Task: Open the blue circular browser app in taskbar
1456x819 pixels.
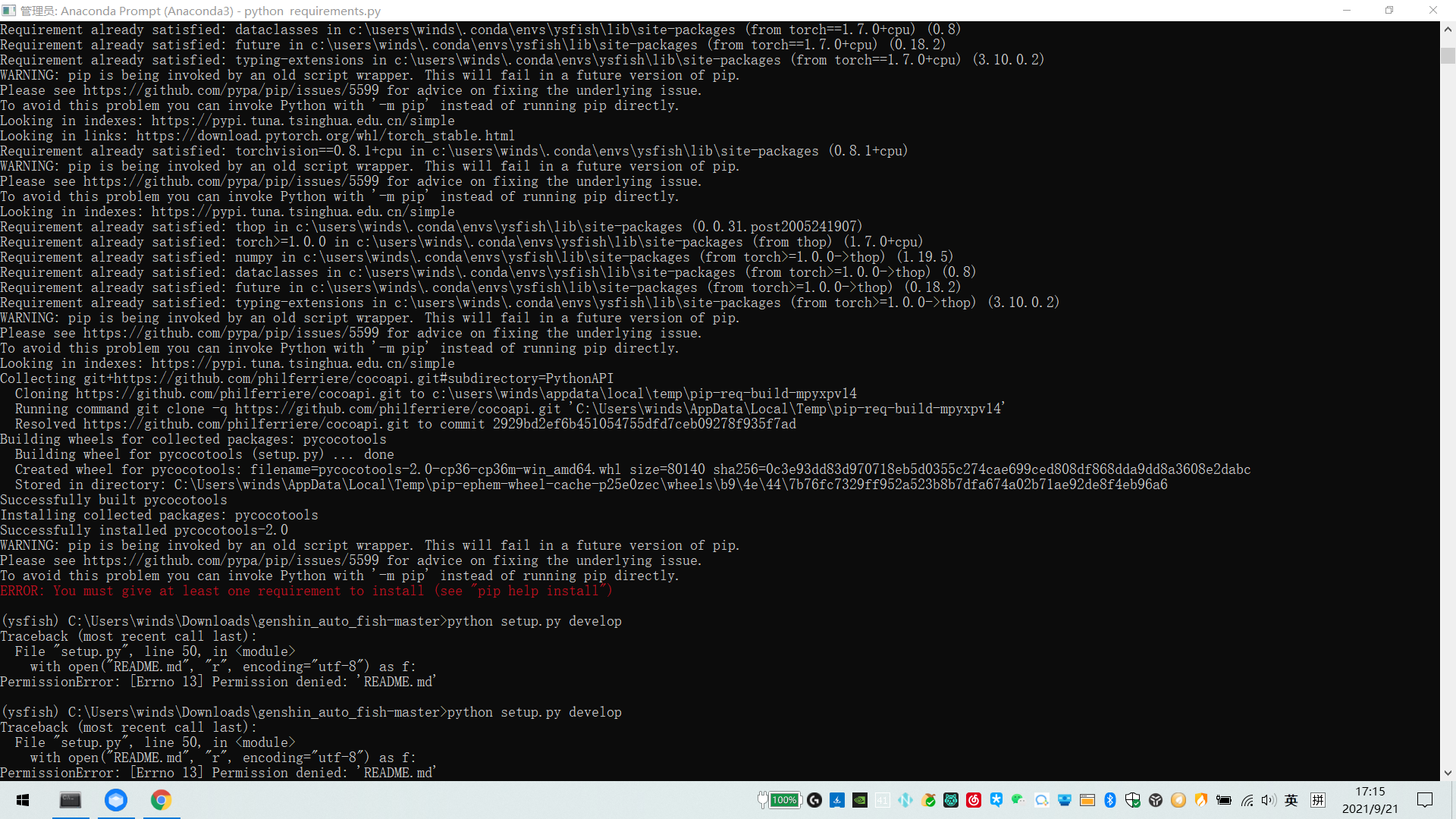Action: click(x=116, y=800)
